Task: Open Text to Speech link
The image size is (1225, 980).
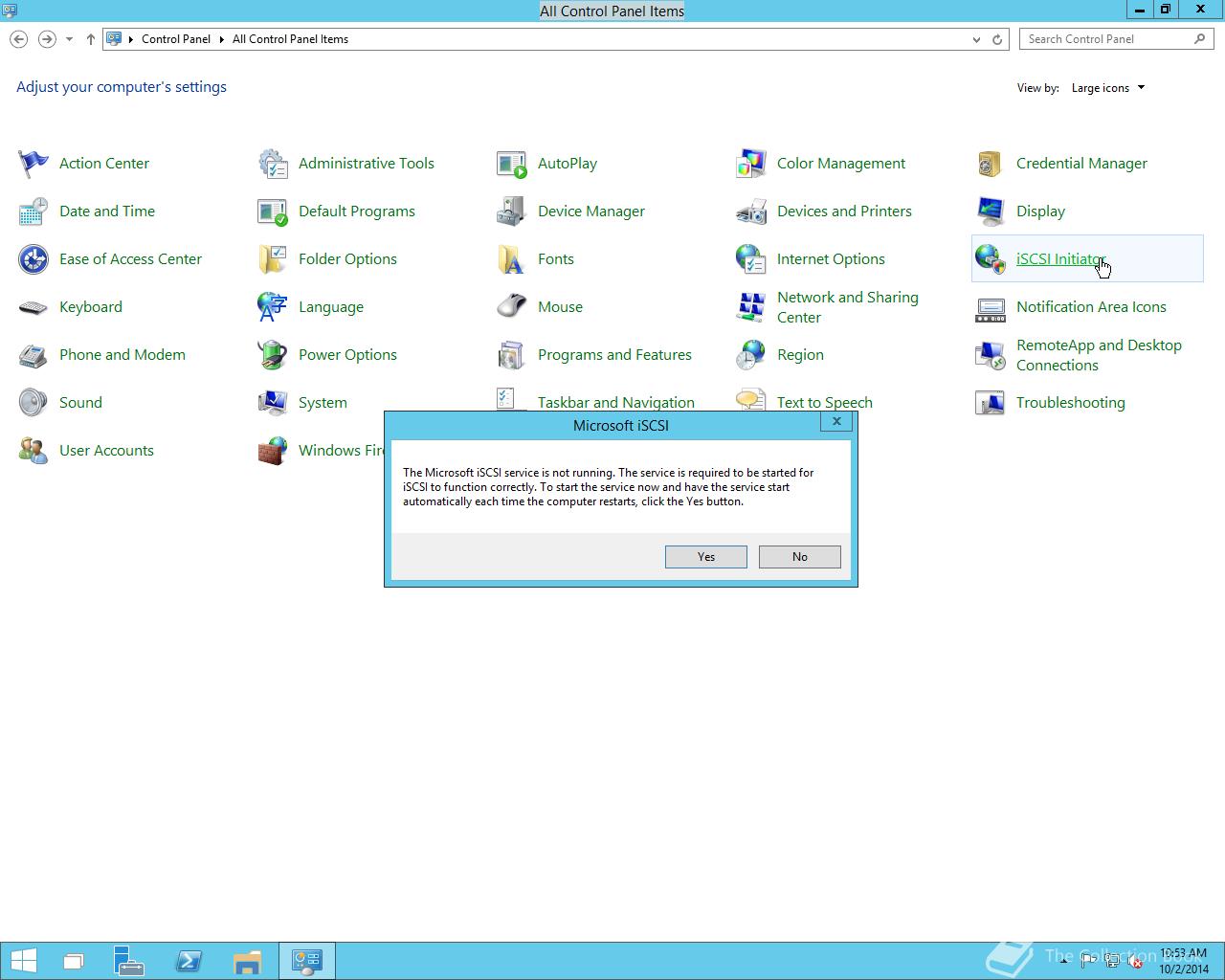Action: 825,402
